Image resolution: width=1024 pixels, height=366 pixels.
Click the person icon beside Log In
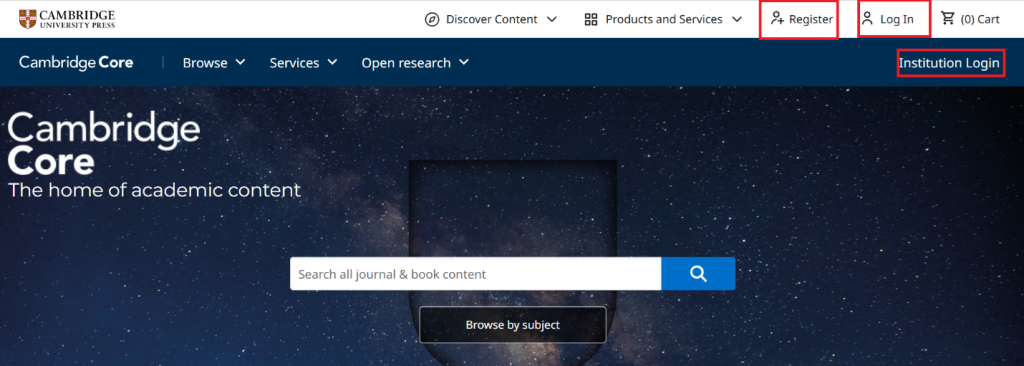(867, 18)
